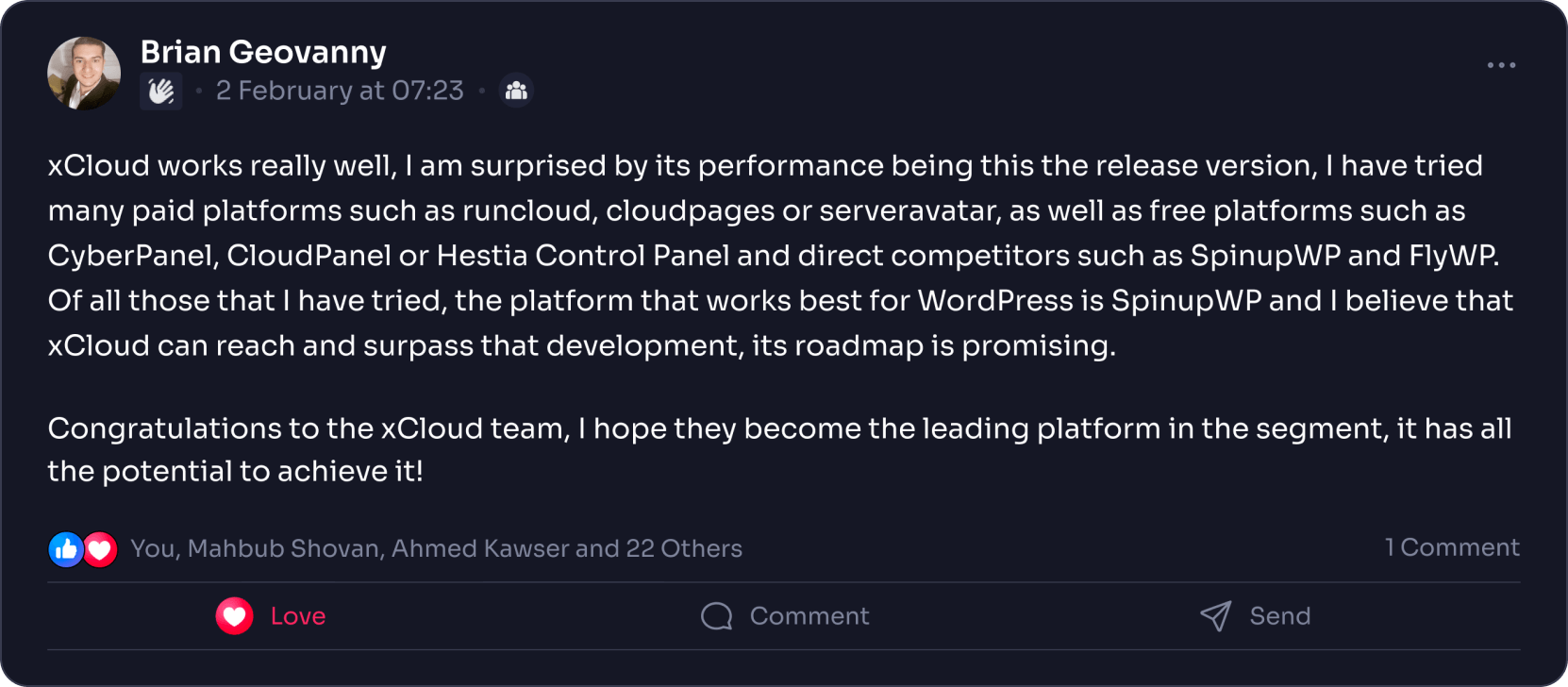Click Mahbub Shovan in the reactions list

pyautogui.click(x=283, y=548)
